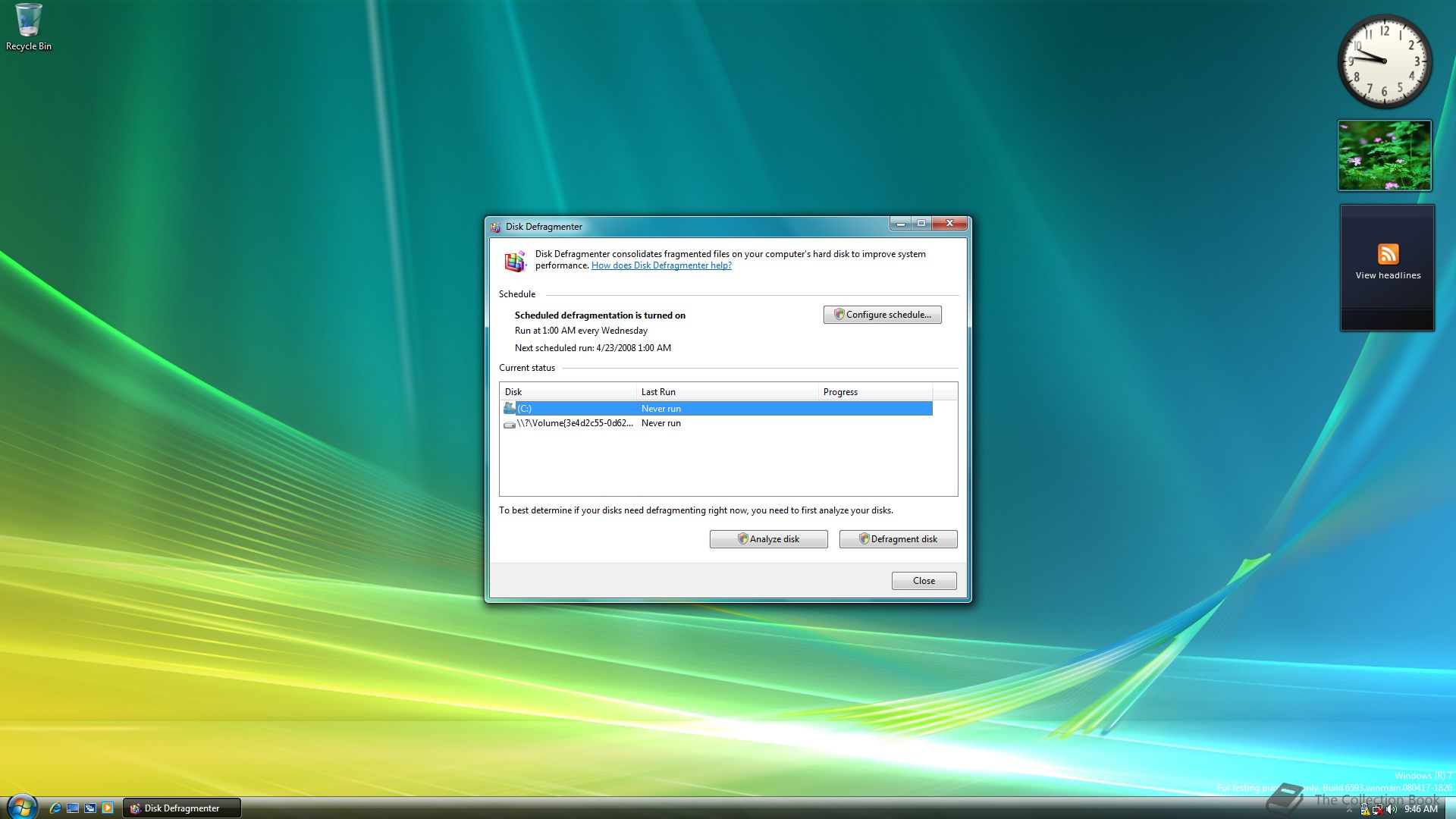Viewport: 1456px width, 819px height.
Task: Click the (C:) drive icon in list
Action: point(509,408)
